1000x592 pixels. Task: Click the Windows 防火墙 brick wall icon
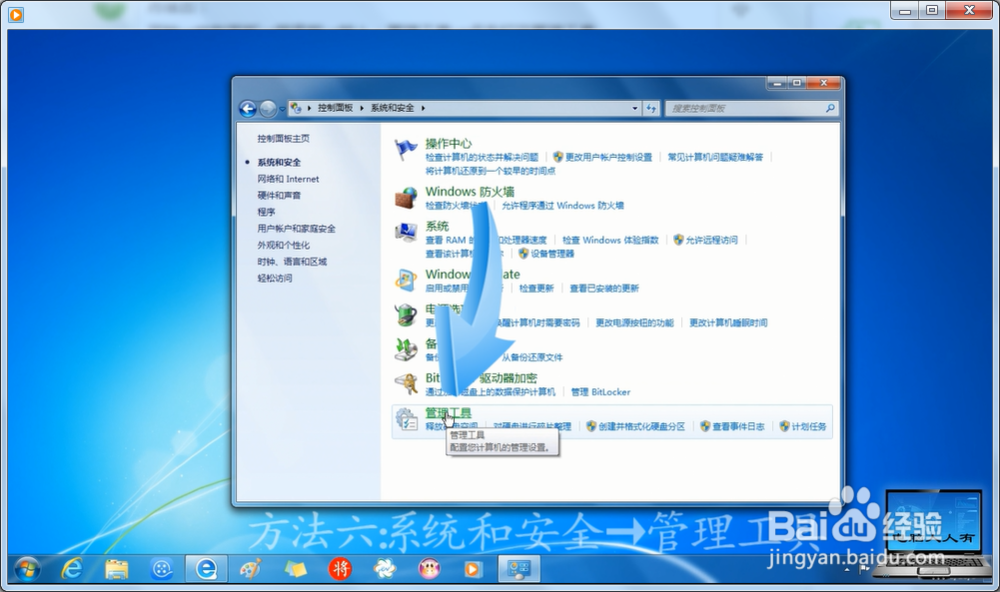[x=406, y=198]
